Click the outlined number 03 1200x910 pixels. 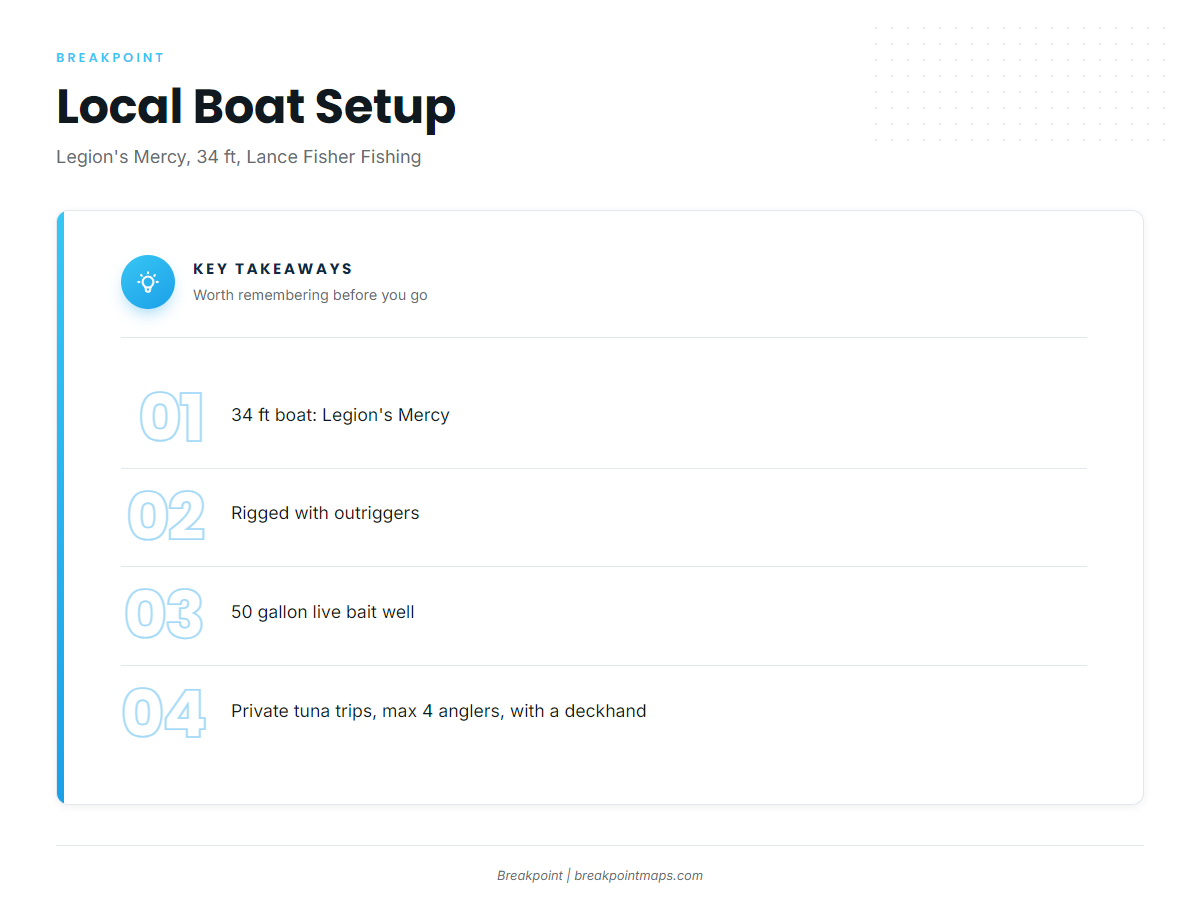click(x=164, y=614)
